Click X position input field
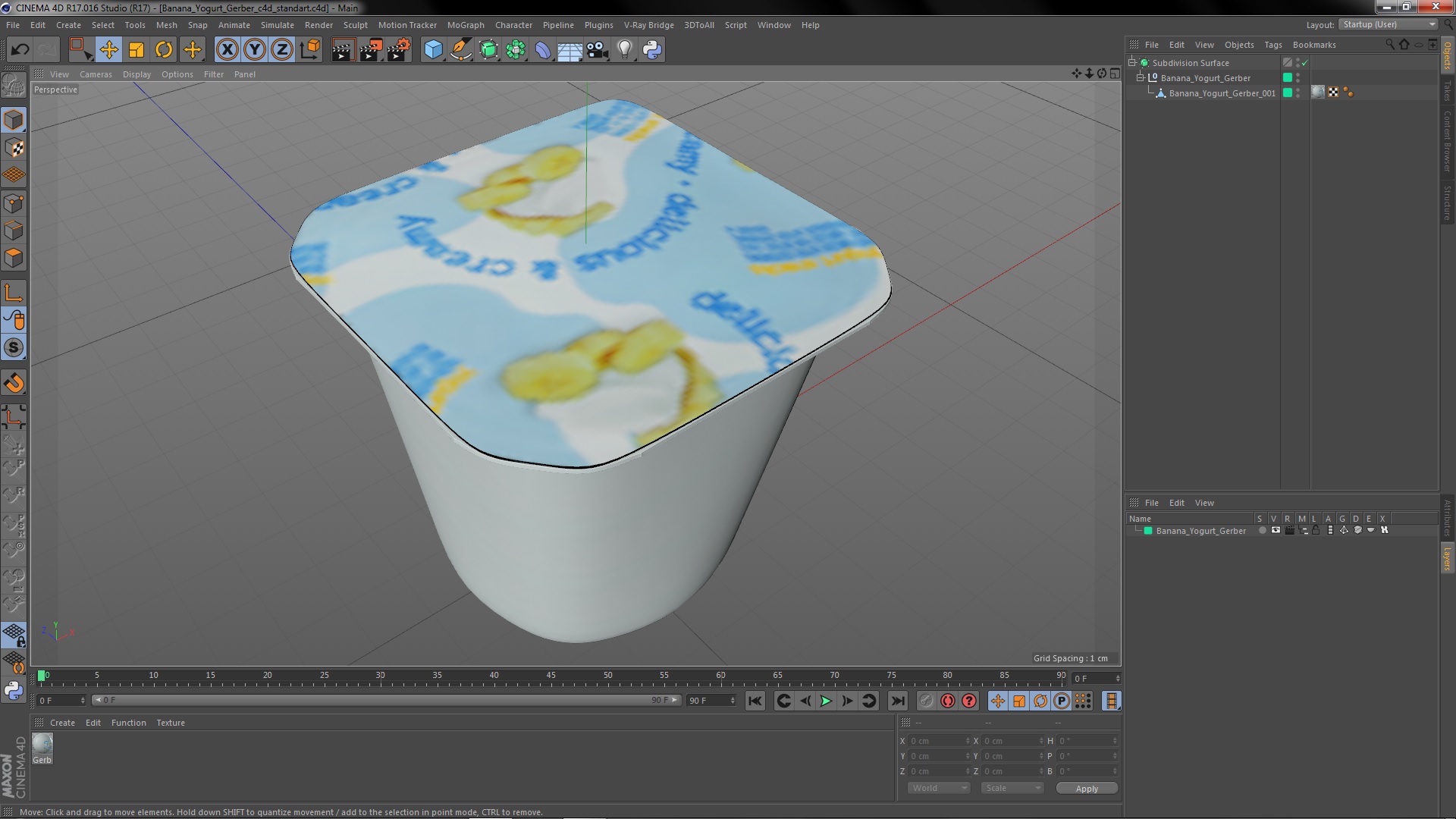1456x819 pixels. click(x=939, y=741)
